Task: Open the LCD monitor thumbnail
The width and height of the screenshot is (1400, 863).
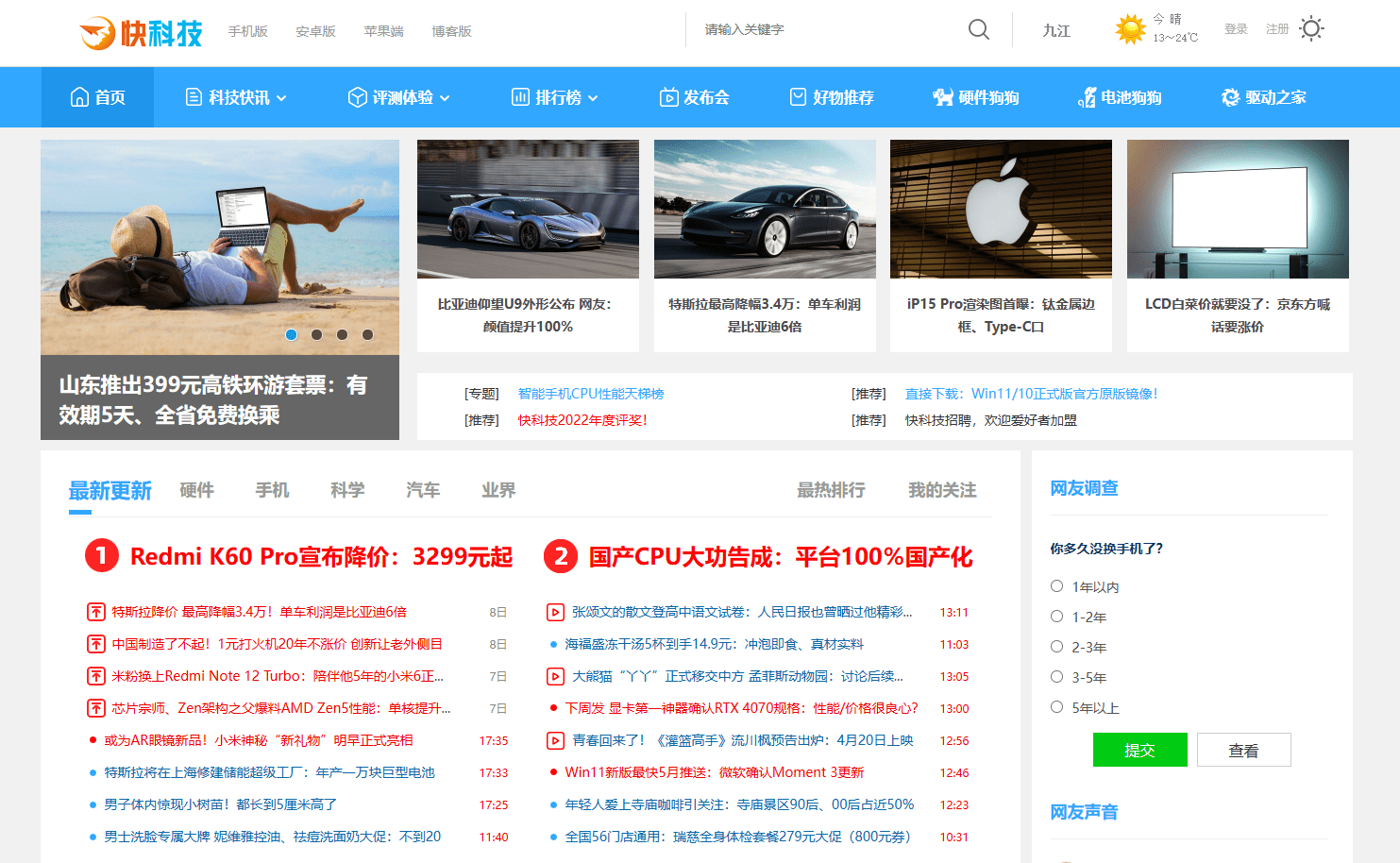Action: coord(1238,209)
